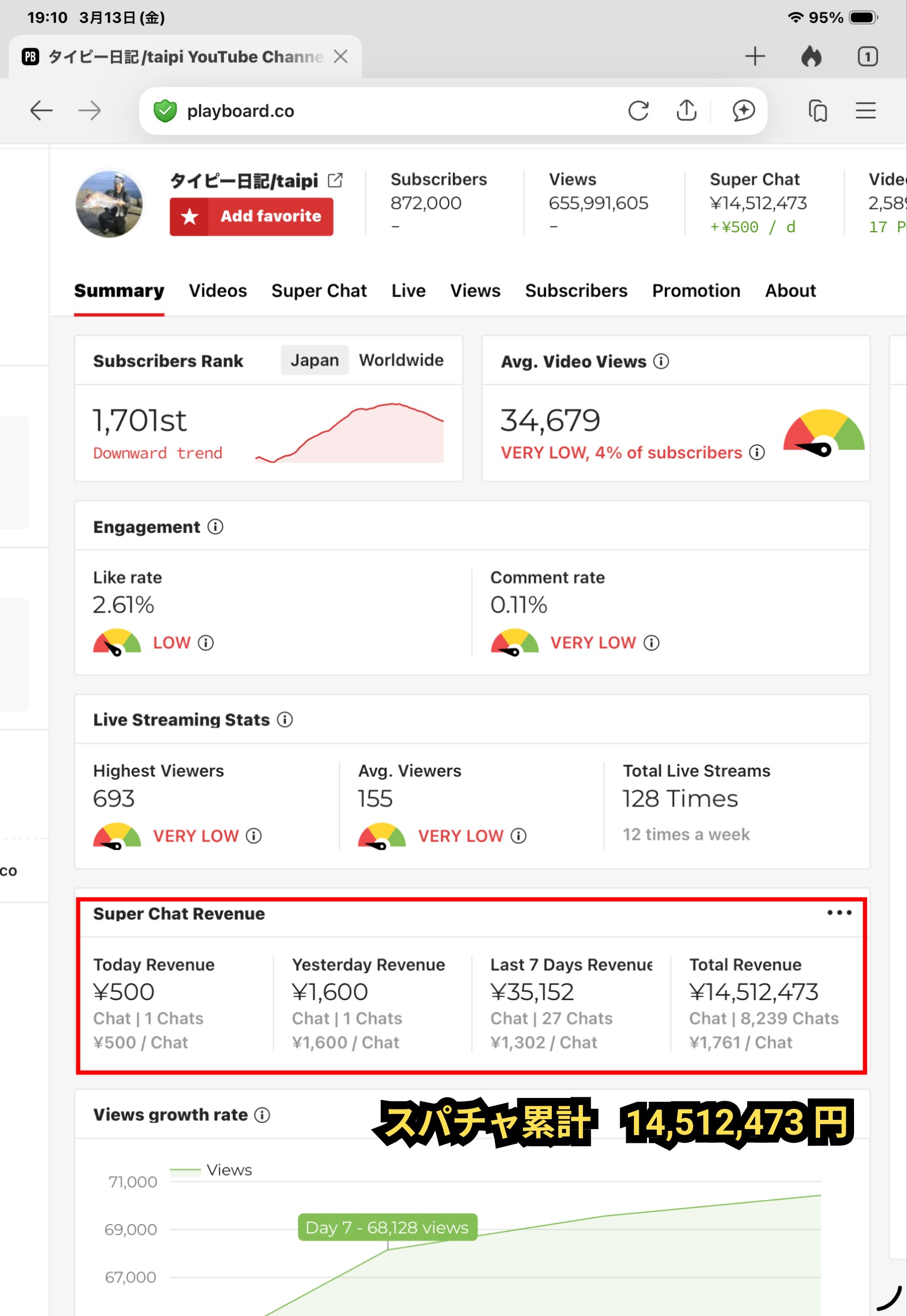Open Super Chat Revenue three-dot menu

coord(839,913)
